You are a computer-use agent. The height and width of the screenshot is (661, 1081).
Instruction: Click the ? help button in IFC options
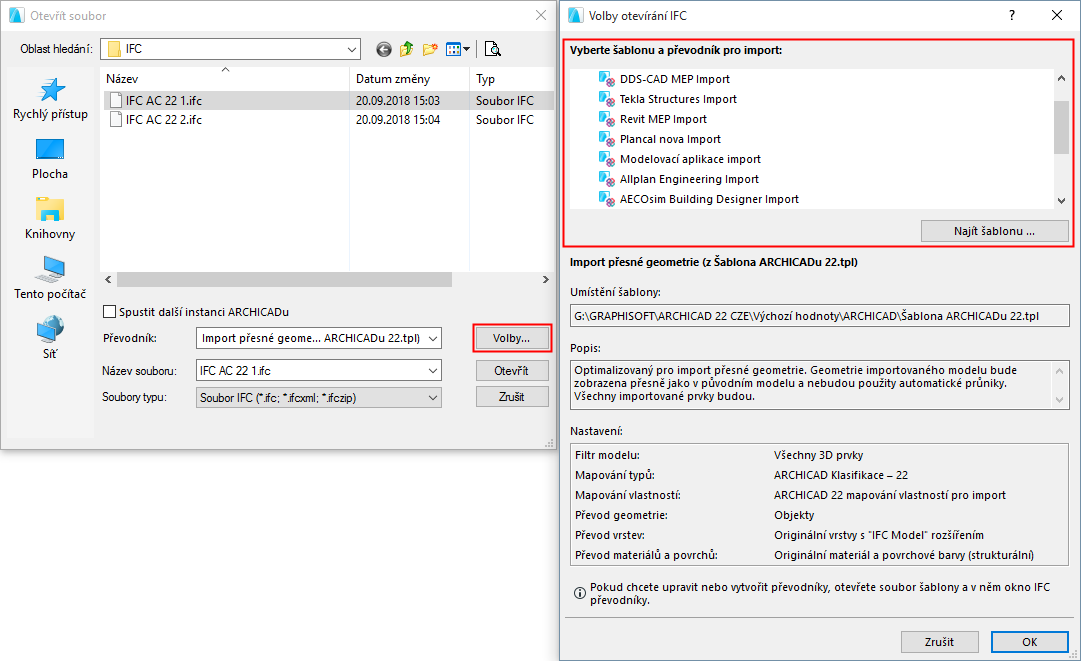click(1011, 15)
